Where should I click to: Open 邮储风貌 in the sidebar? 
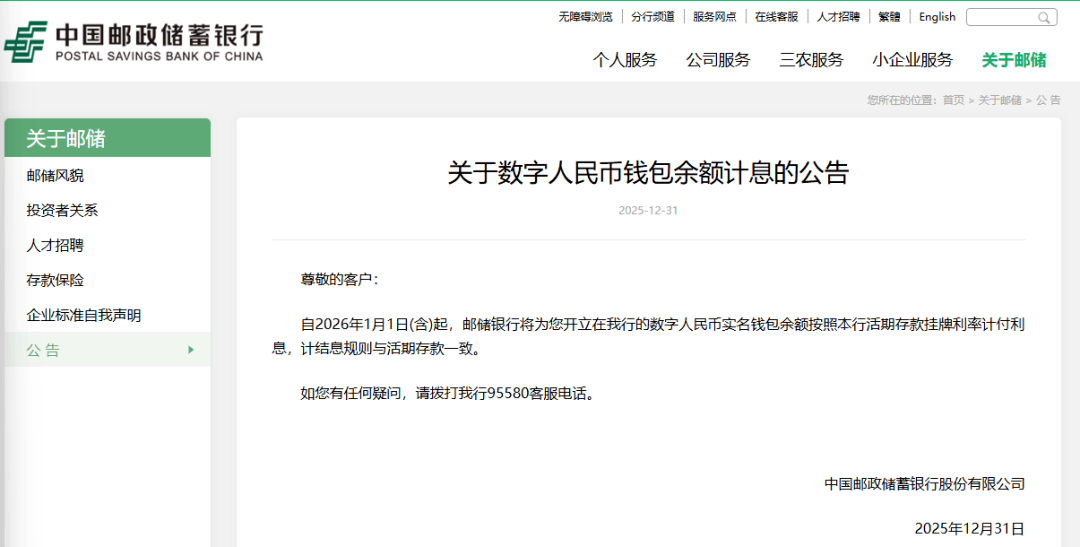(x=55, y=176)
